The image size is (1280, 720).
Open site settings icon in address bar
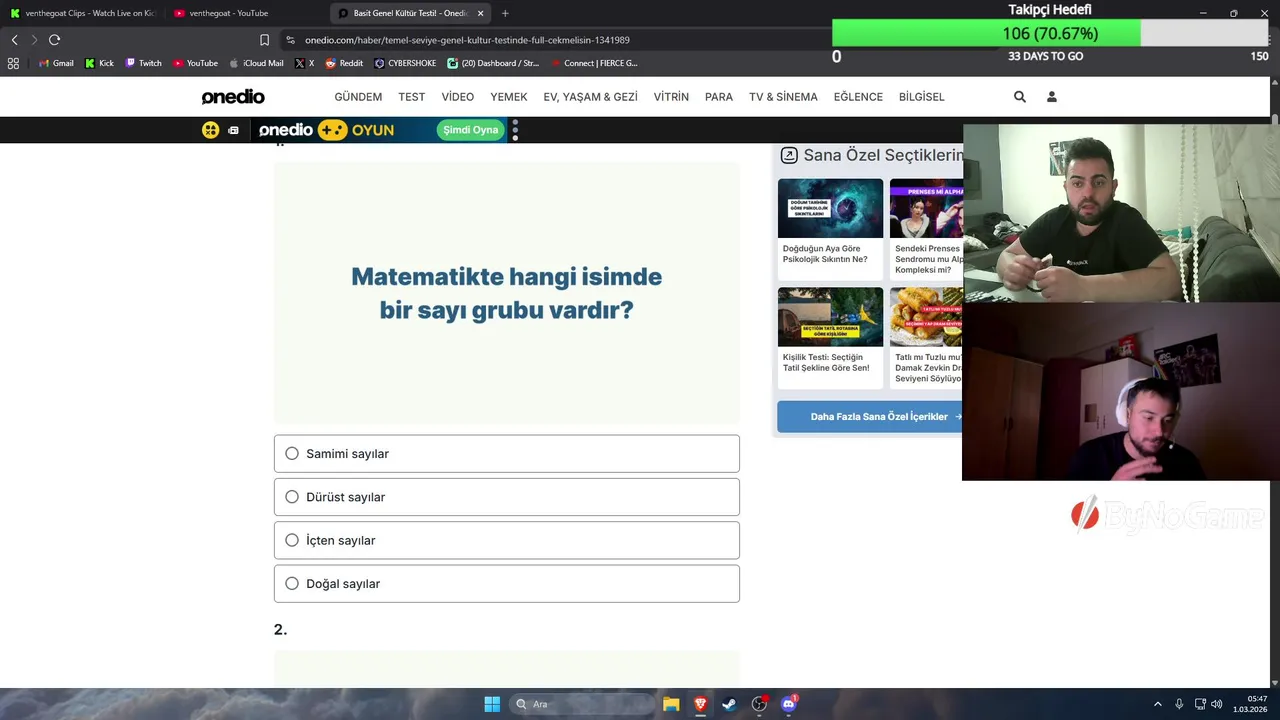click(290, 40)
